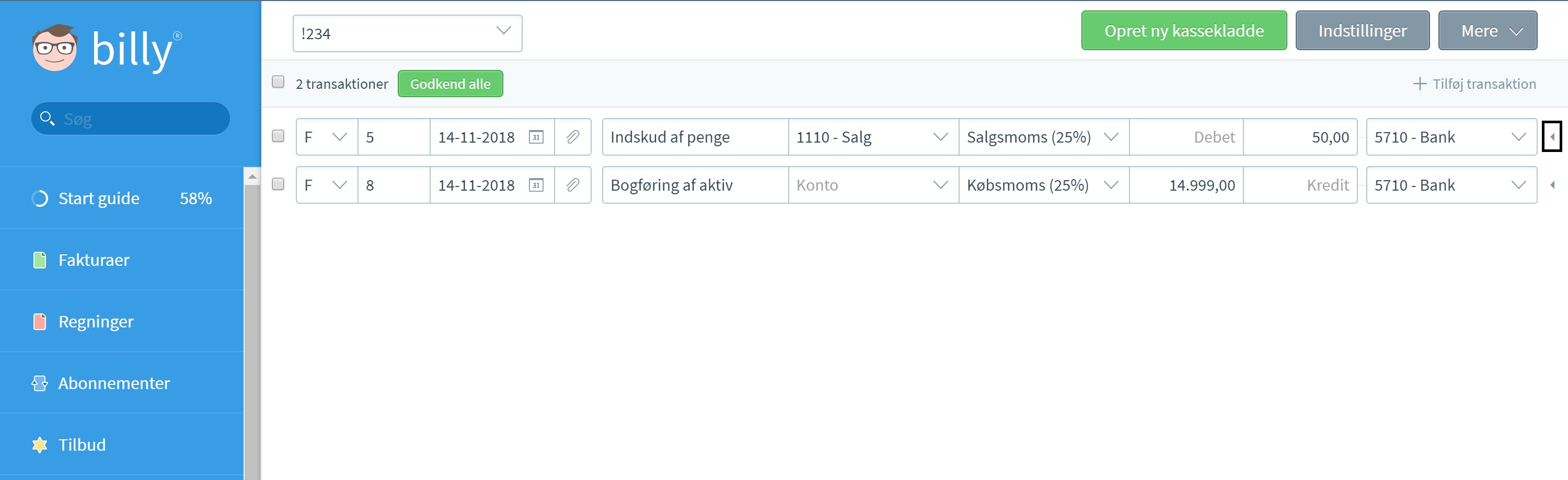
Task: Open the !234 kassekladde dropdown
Action: click(407, 33)
